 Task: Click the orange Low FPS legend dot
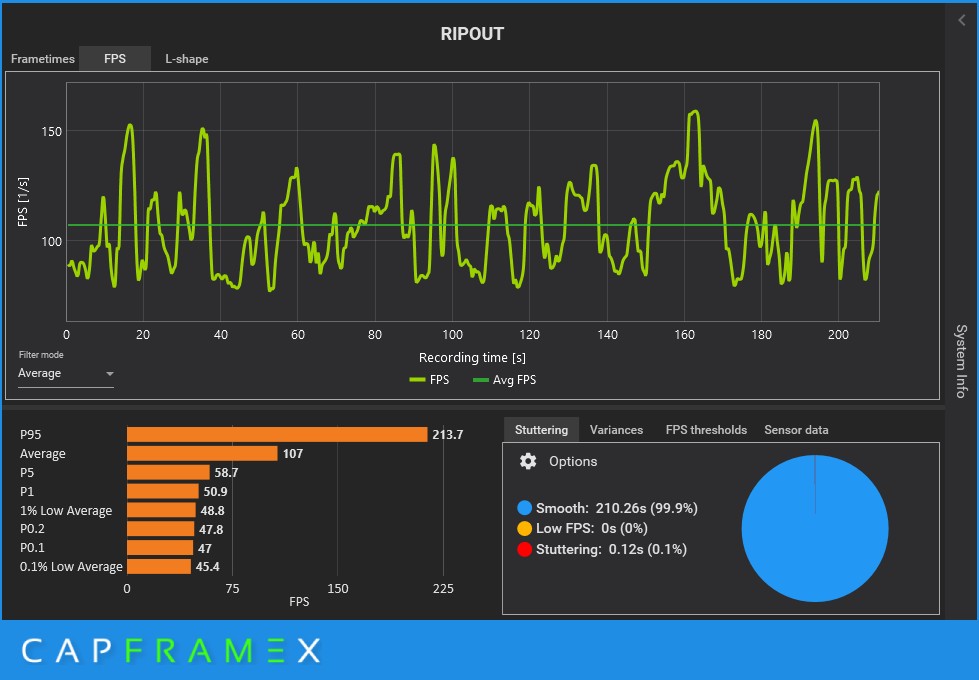point(524,528)
